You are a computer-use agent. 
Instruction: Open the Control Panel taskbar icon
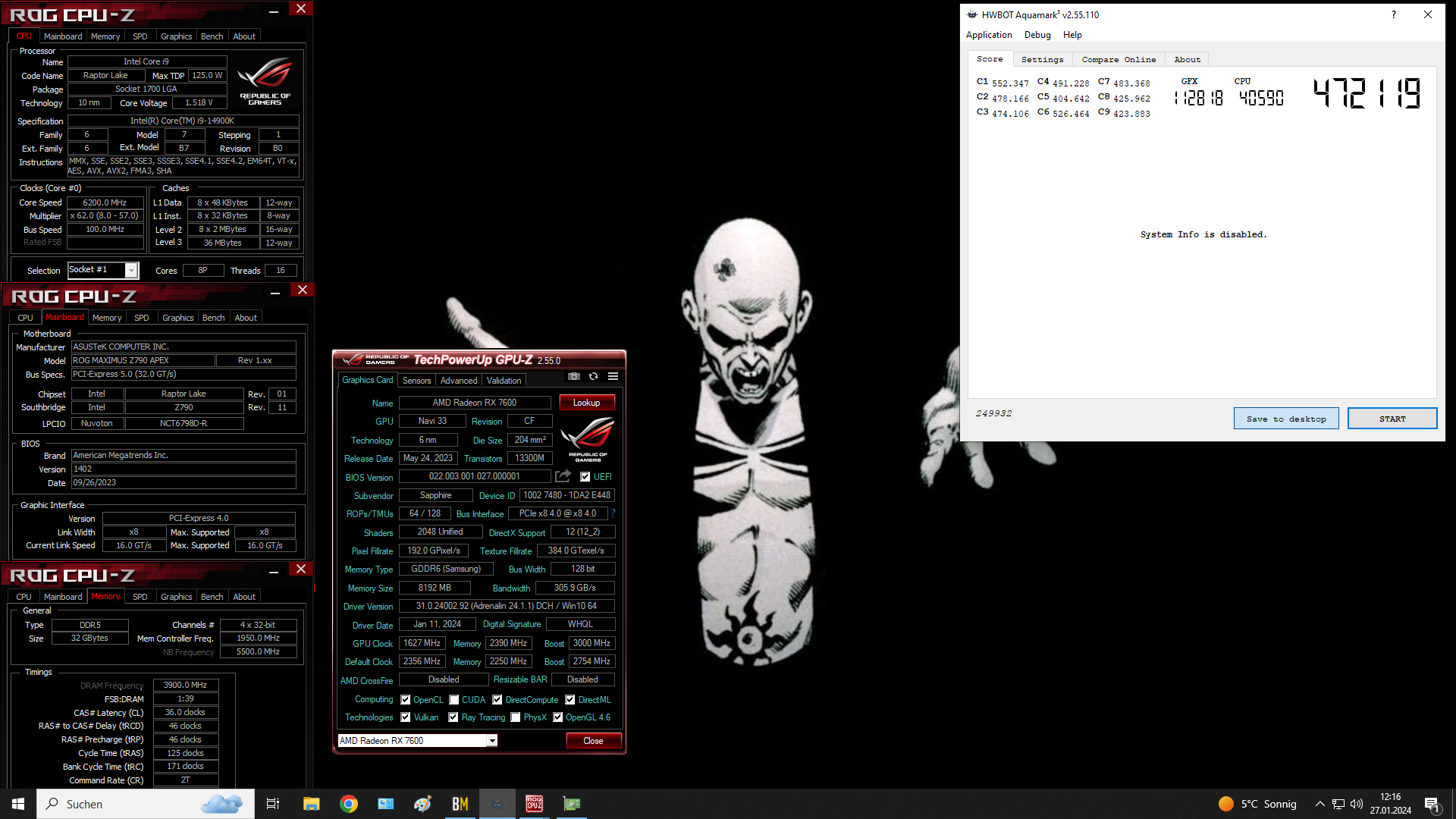386,804
